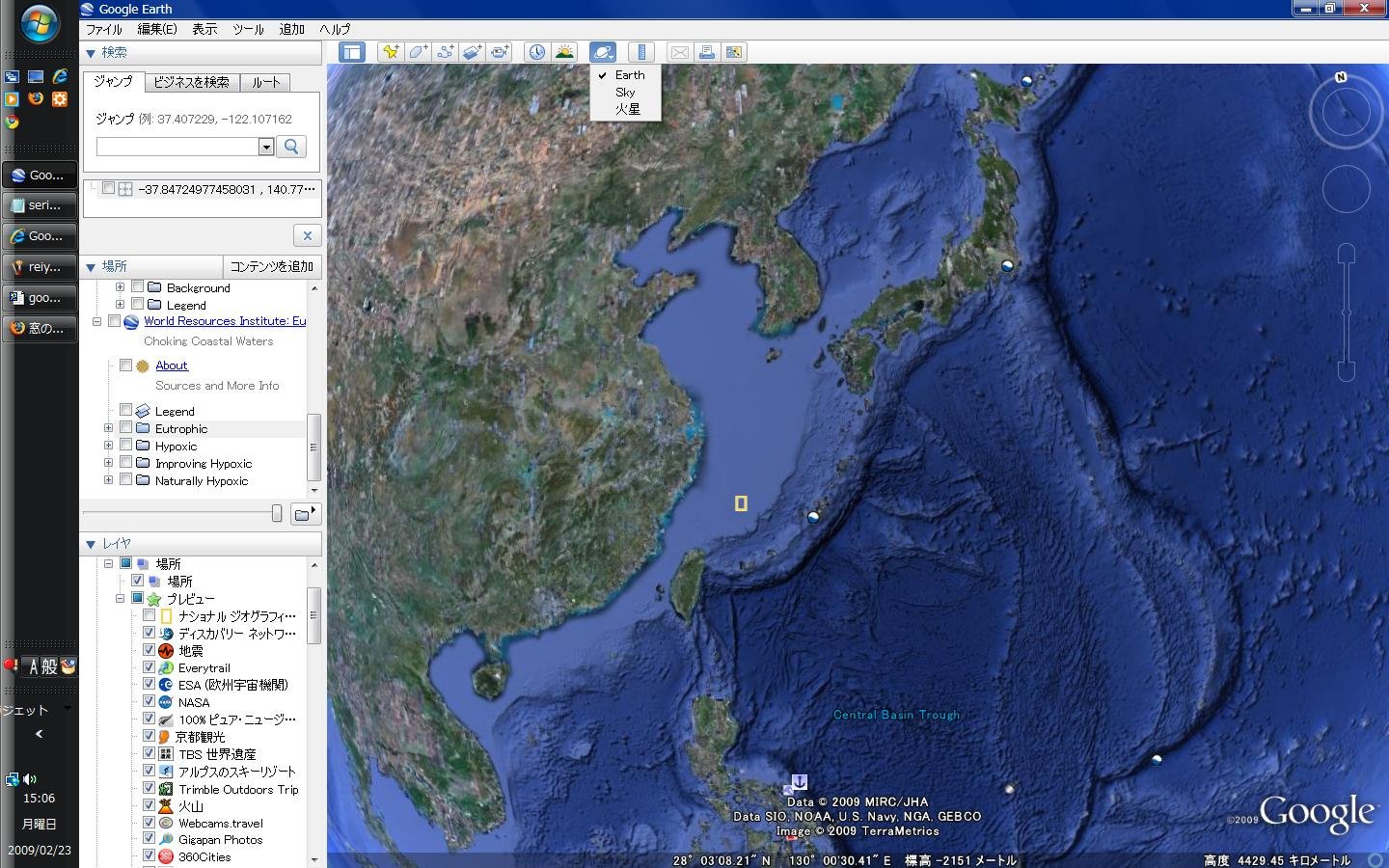The width and height of the screenshot is (1389, 868).
Task: Click the National Geographic yellow marker on map
Action: tap(741, 502)
